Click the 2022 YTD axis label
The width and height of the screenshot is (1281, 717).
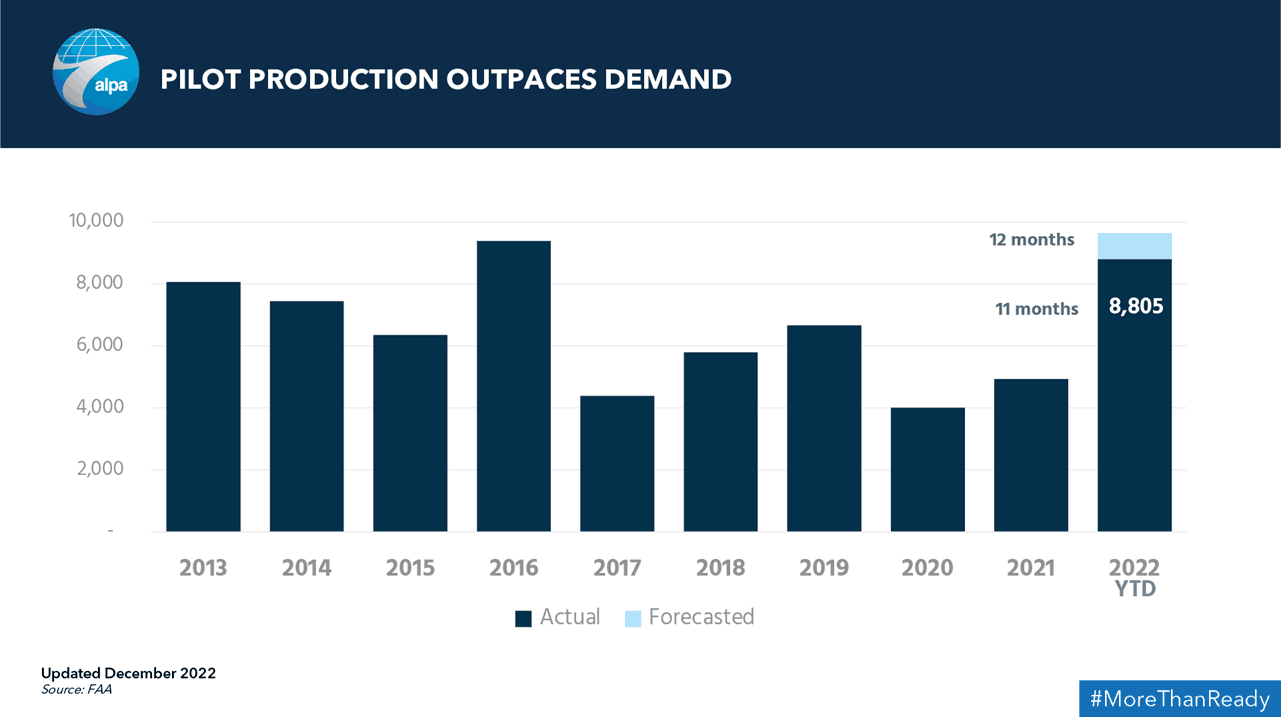pos(1135,578)
